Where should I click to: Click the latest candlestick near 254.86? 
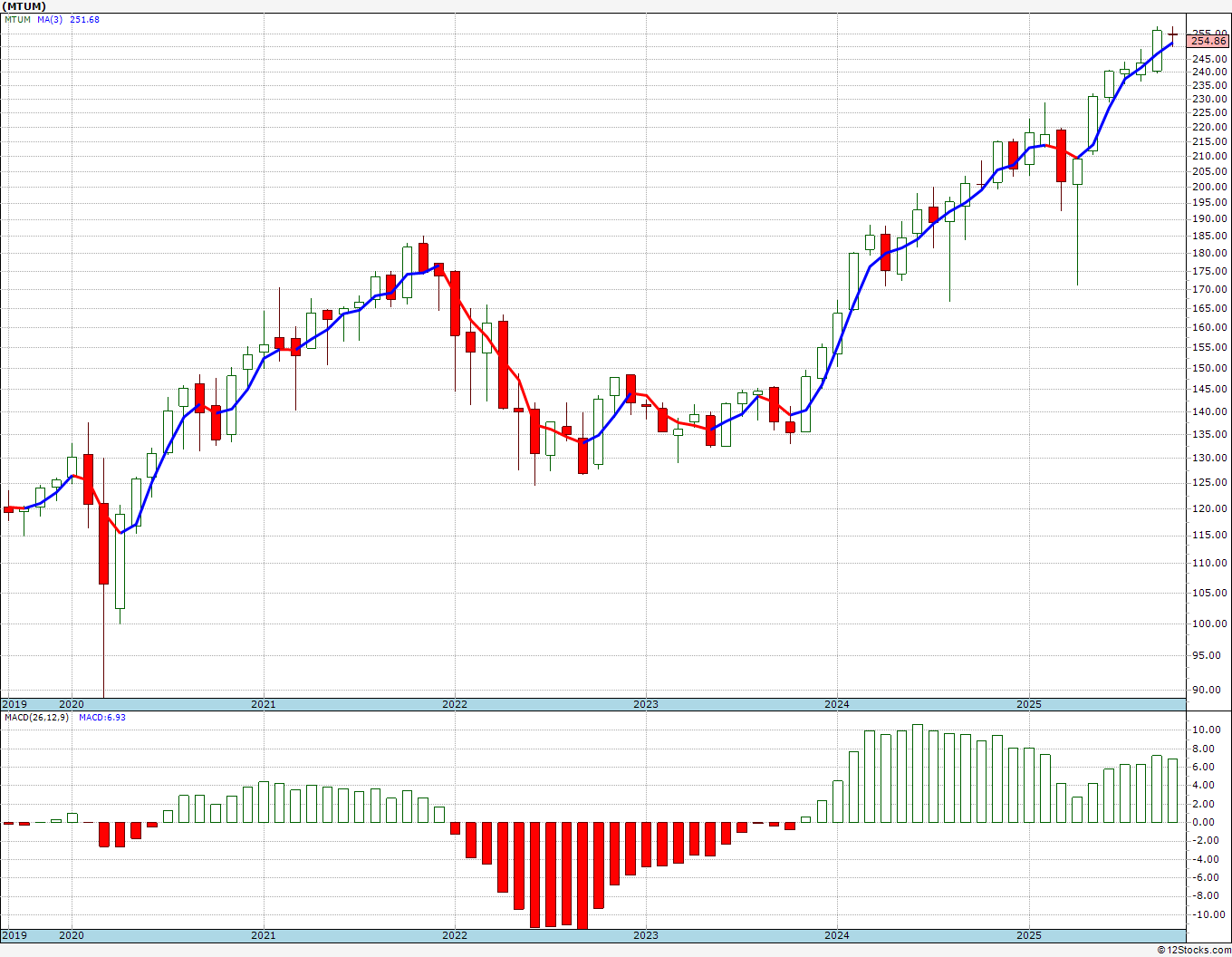(x=1172, y=34)
